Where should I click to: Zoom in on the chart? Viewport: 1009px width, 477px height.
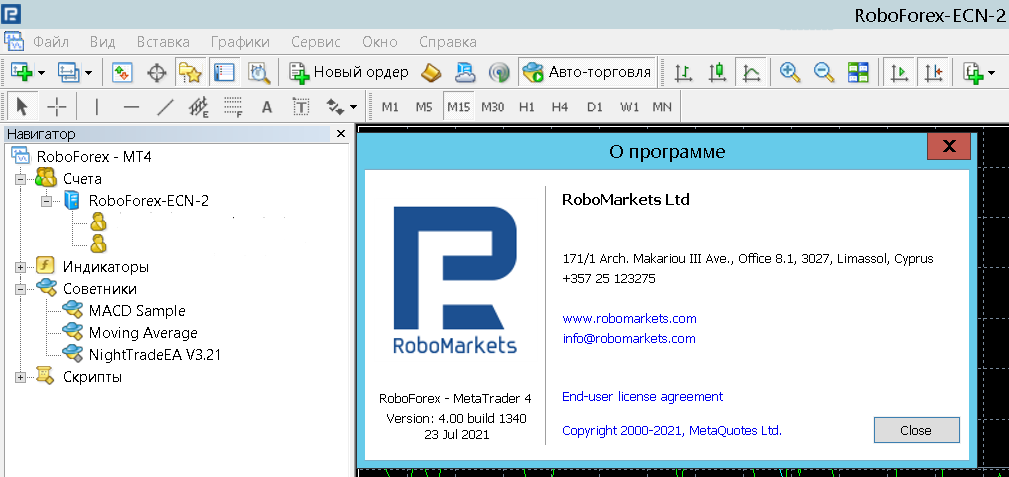pos(790,72)
